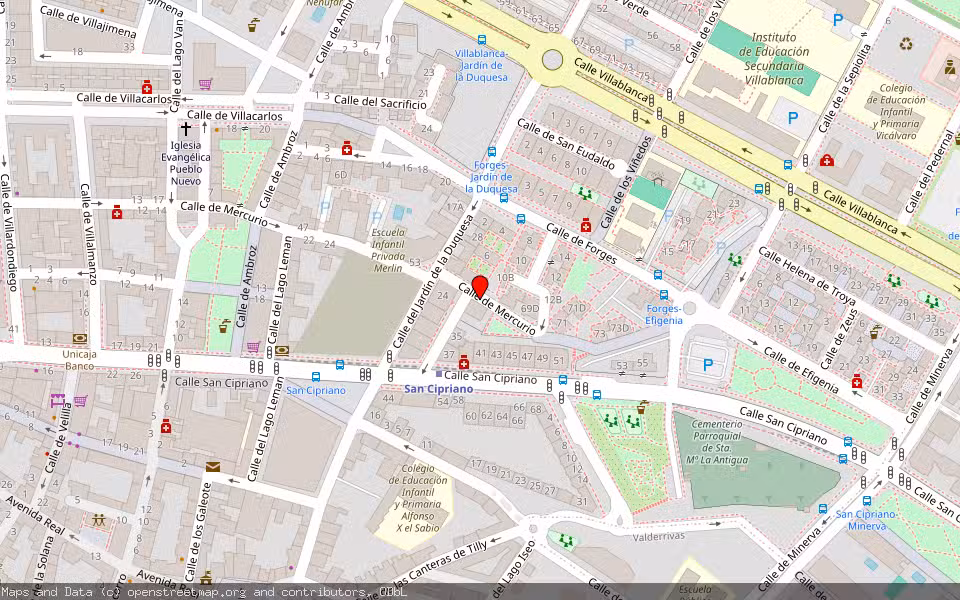Select the pharmacy icon left of number 13 on Calle de Villalmanzo
960x600 pixels.
tap(117, 212)
